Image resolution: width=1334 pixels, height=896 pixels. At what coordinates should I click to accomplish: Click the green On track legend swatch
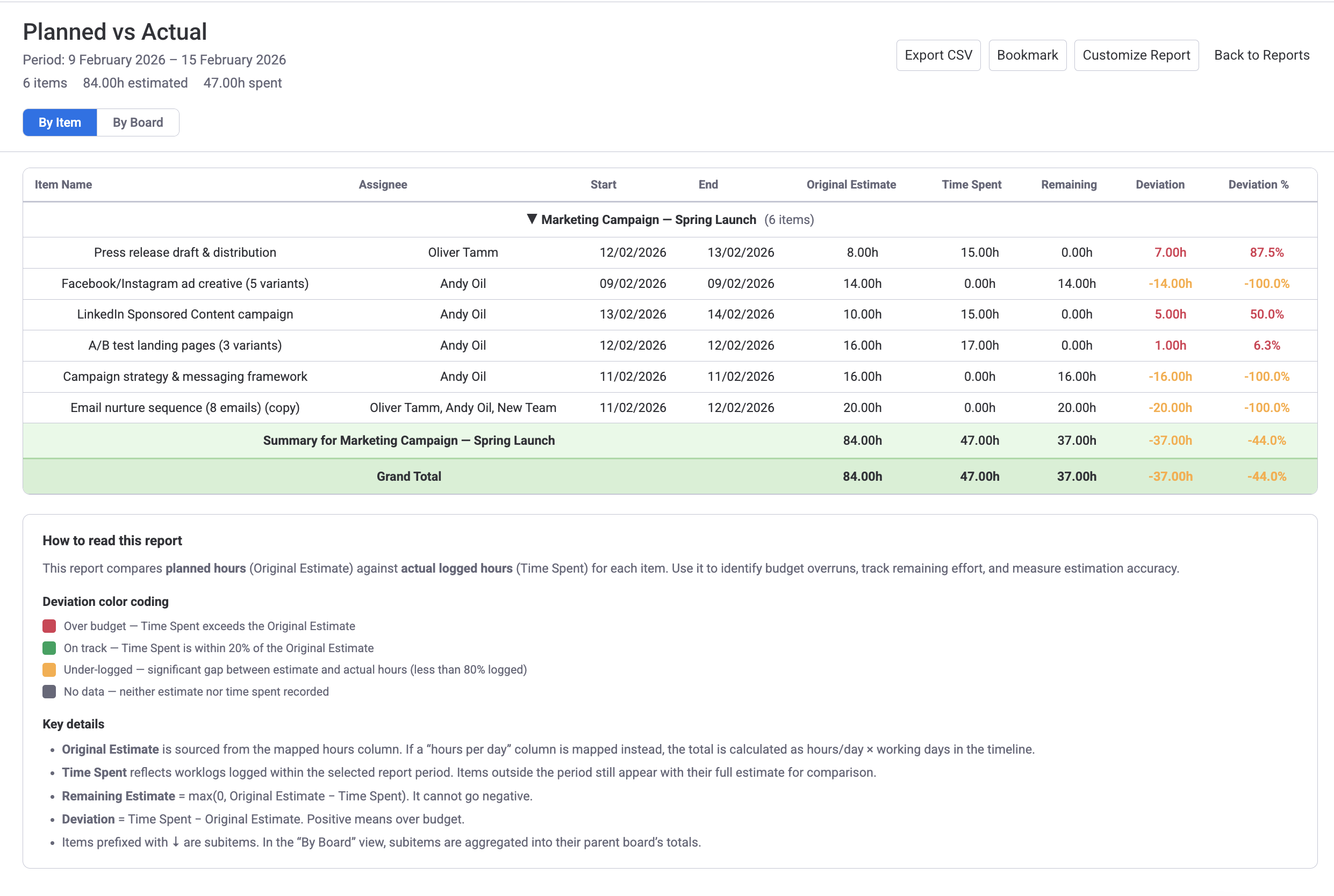(49, 648)
